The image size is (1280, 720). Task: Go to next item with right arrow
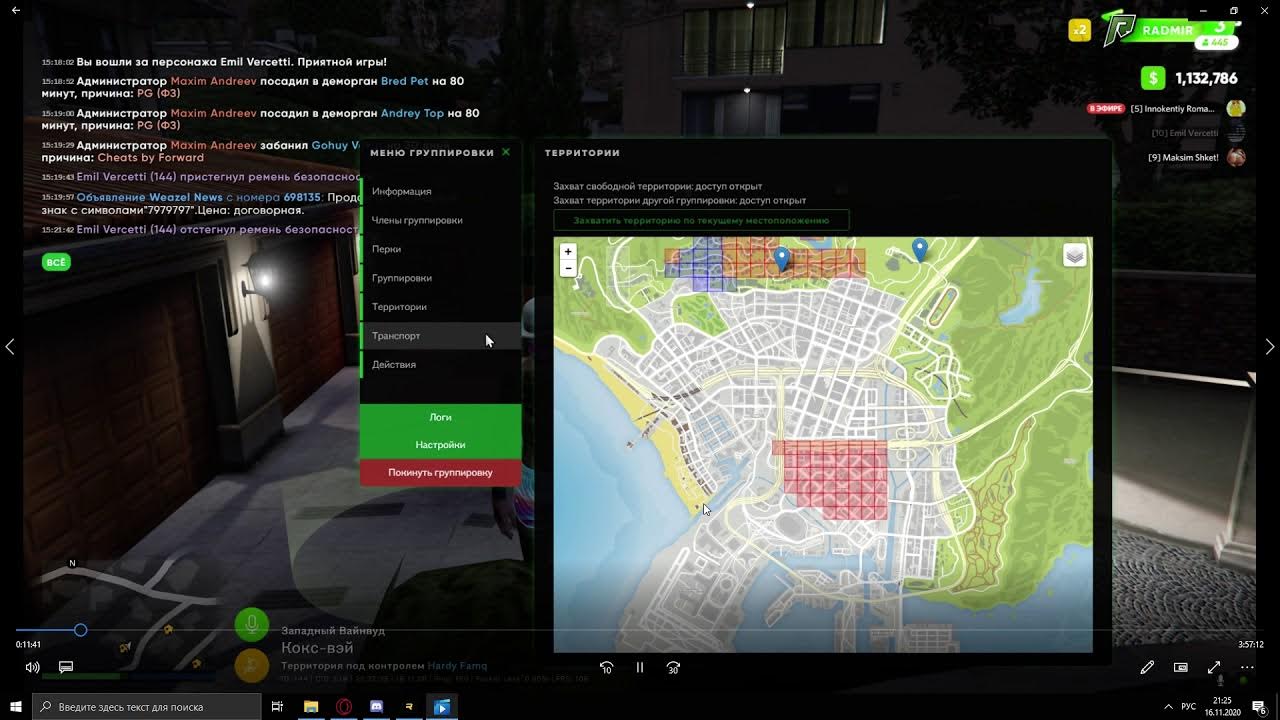[x=1269, y=346]
